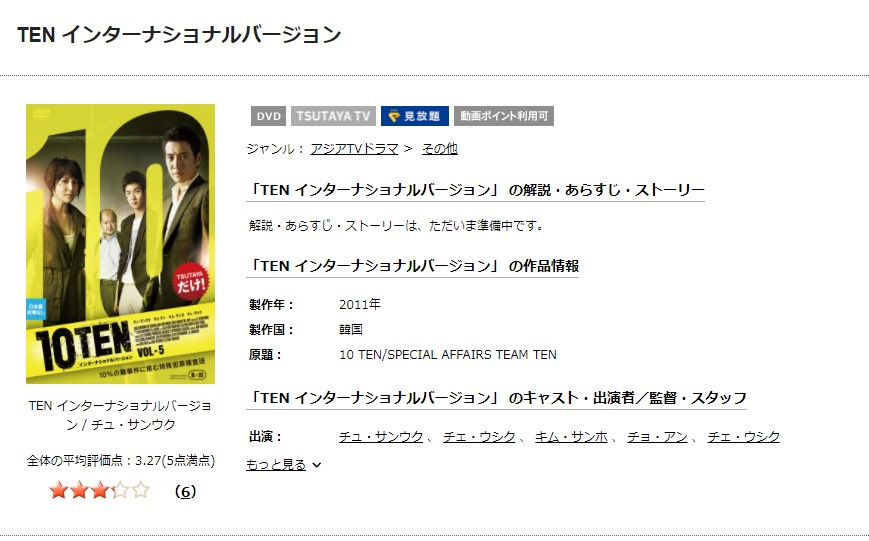
Task: Open the アジアTVドラマ genre link
Action: tap(354, 149)
